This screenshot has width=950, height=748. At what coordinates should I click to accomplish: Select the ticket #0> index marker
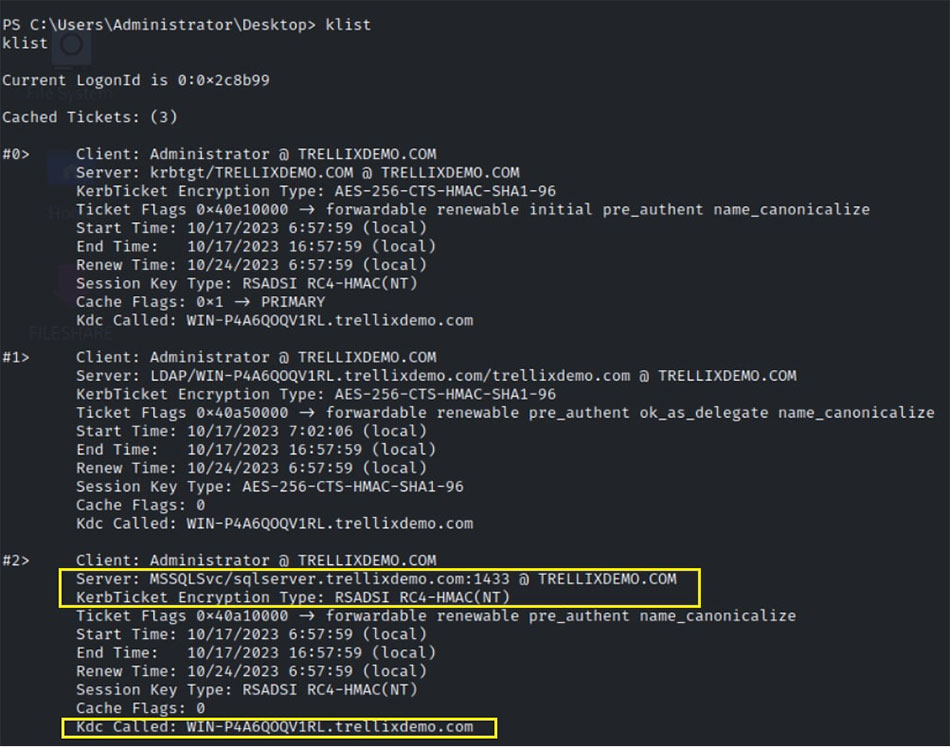[16, 154]
